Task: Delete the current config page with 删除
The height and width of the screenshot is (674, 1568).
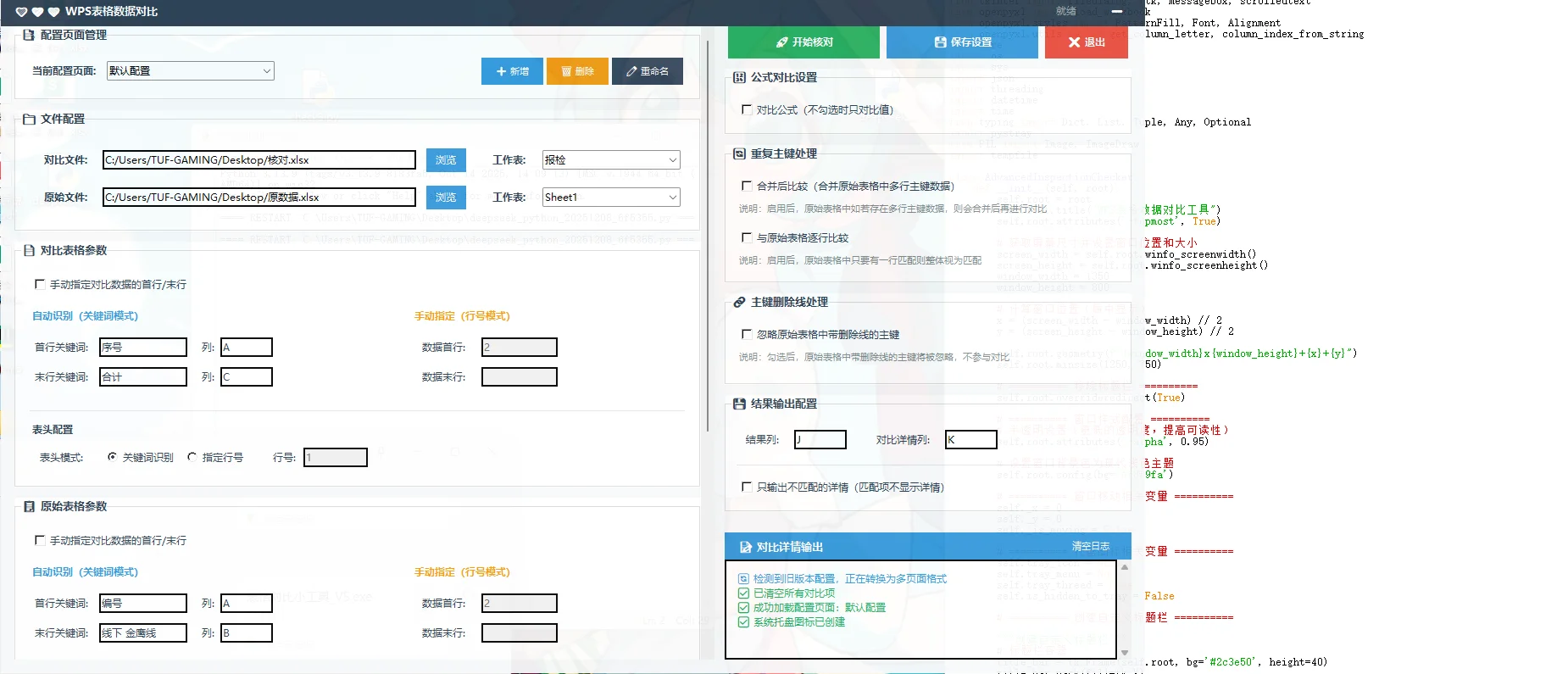Action: click(577, 71)
